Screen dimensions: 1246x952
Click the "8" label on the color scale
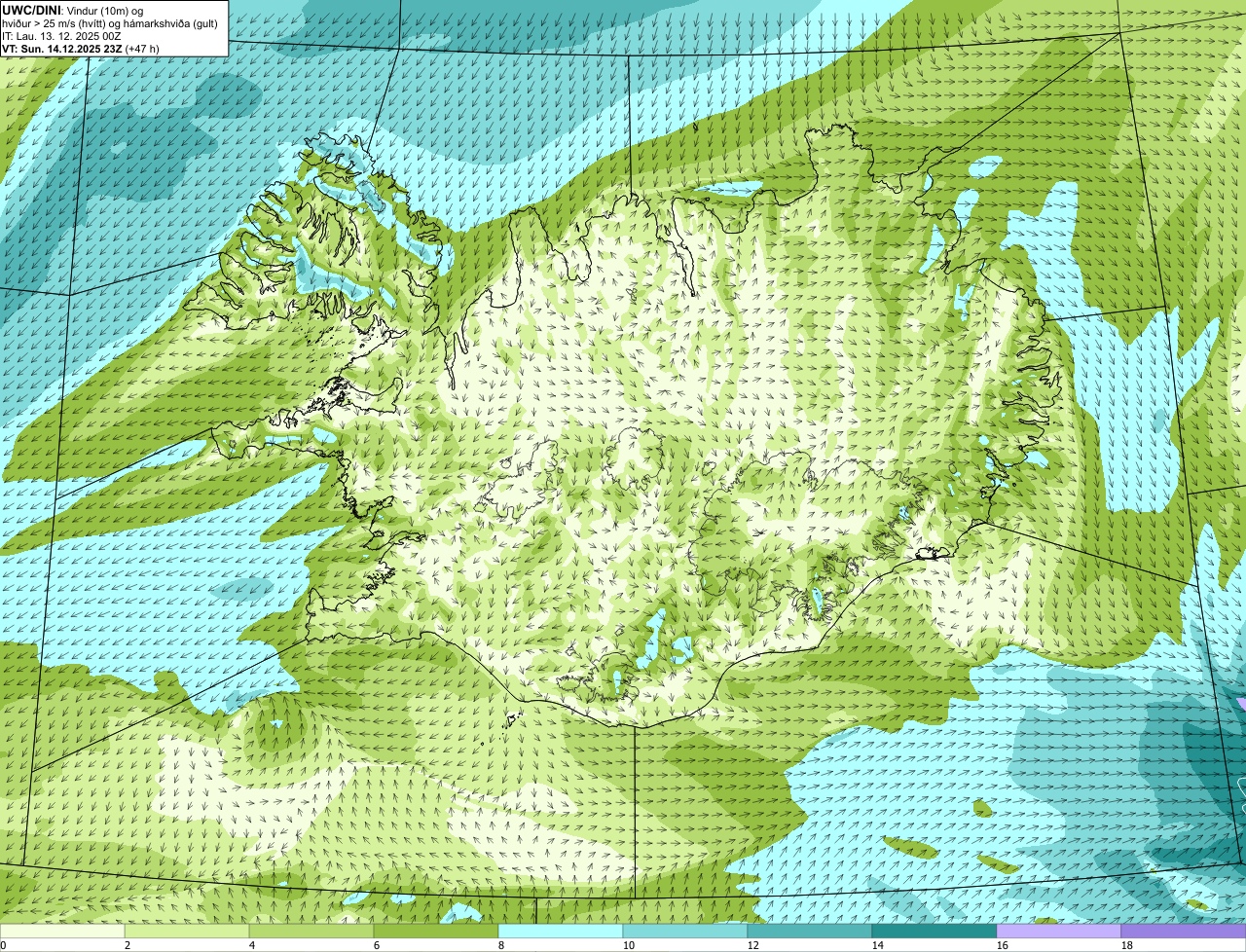501,945
